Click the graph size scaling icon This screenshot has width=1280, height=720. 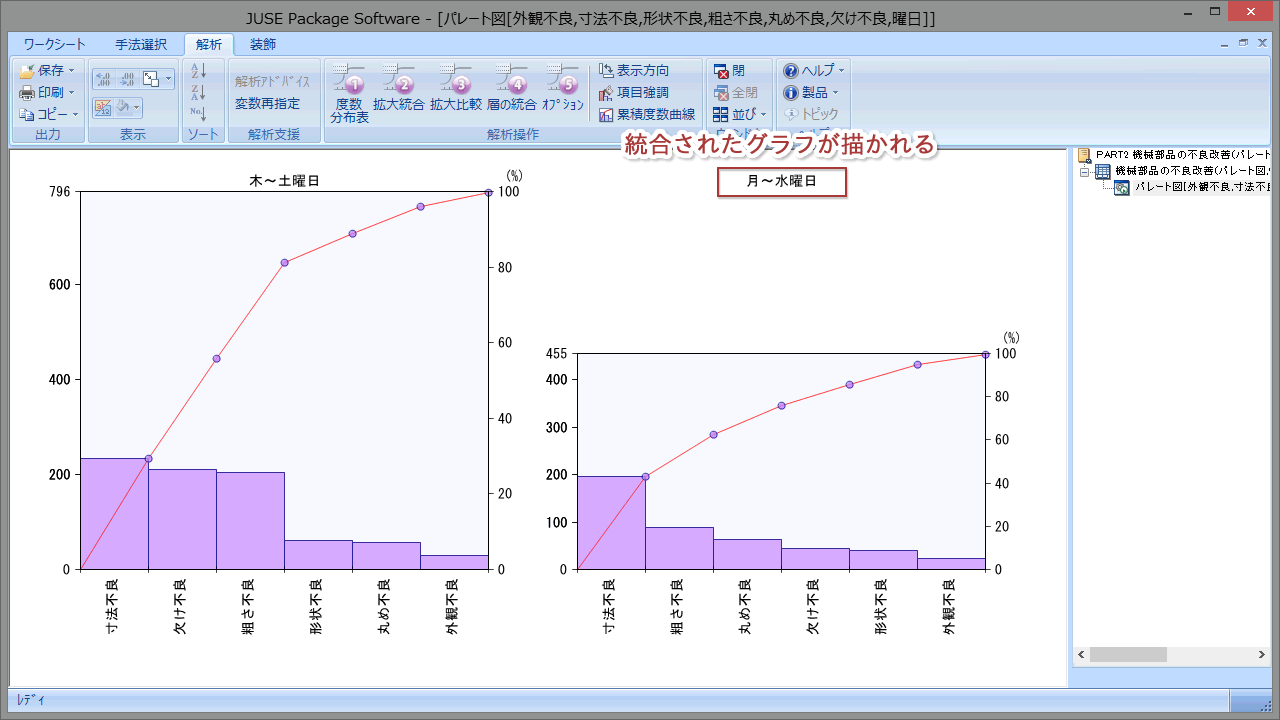151,78
